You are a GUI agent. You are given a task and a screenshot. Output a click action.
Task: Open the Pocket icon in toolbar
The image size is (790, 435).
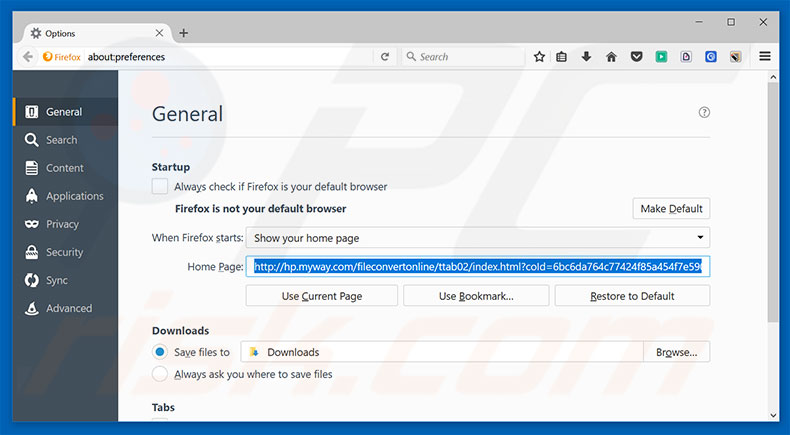(636, 57)
